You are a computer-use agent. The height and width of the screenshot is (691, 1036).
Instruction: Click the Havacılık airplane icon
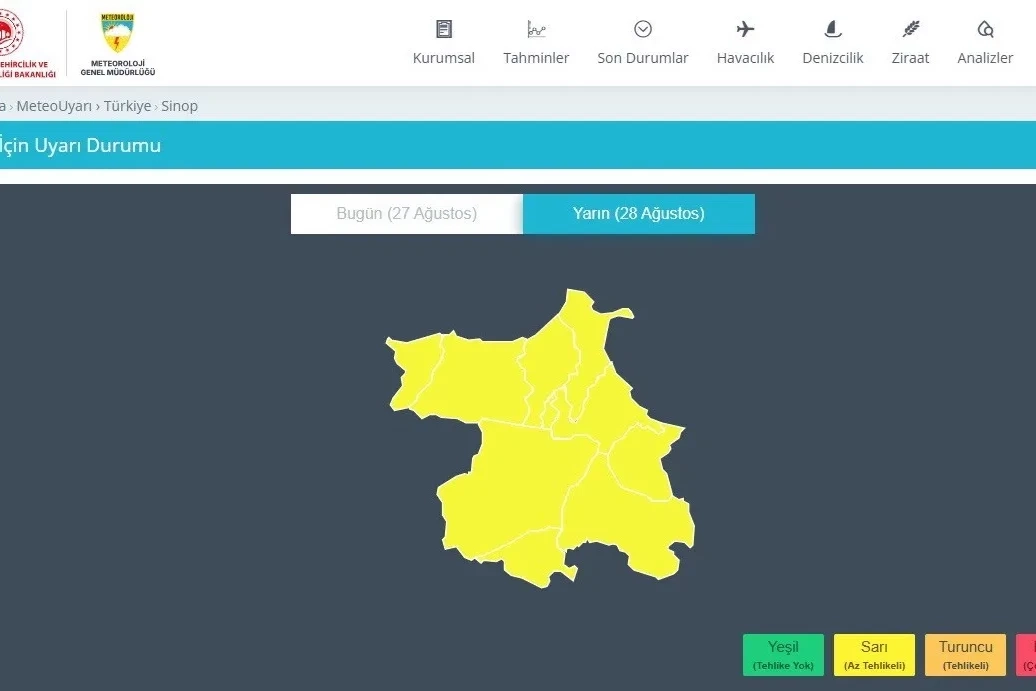pyautogui.click(x=745, y=29)
